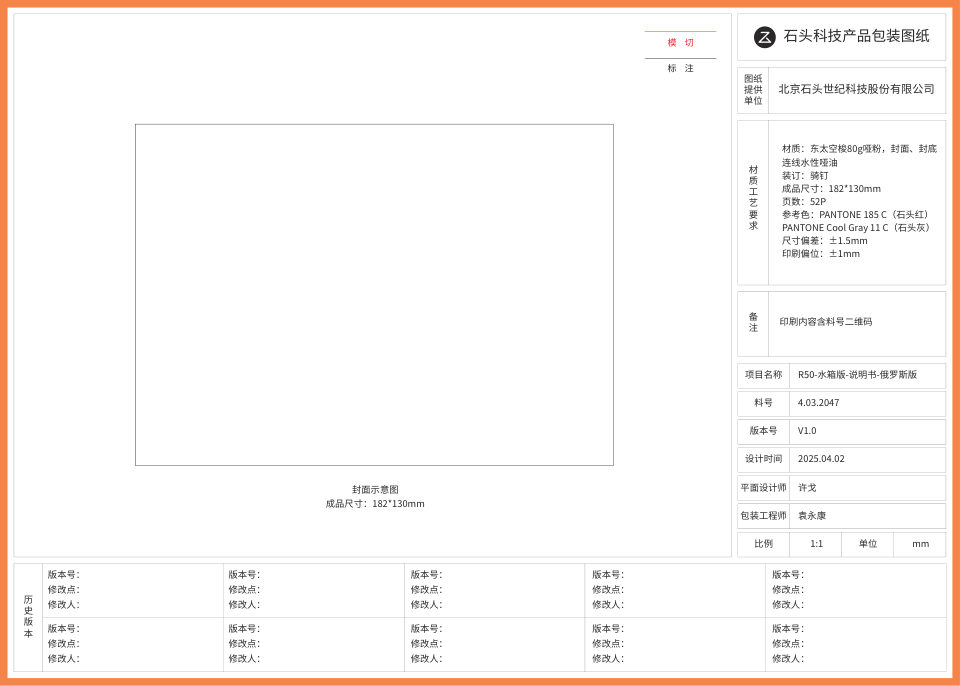
Task: Click the 封面示意图 caption text
Action: pyautogui.click(x=375, y=489)
